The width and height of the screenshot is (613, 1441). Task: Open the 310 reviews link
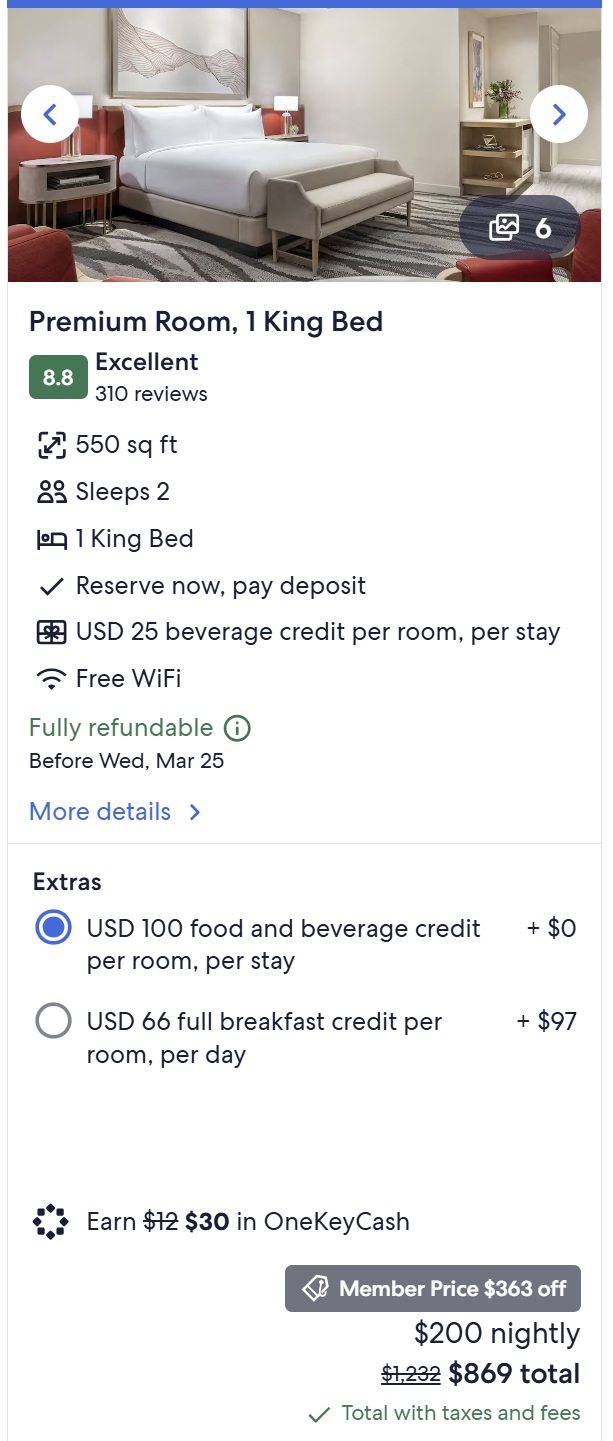[151, 394]
